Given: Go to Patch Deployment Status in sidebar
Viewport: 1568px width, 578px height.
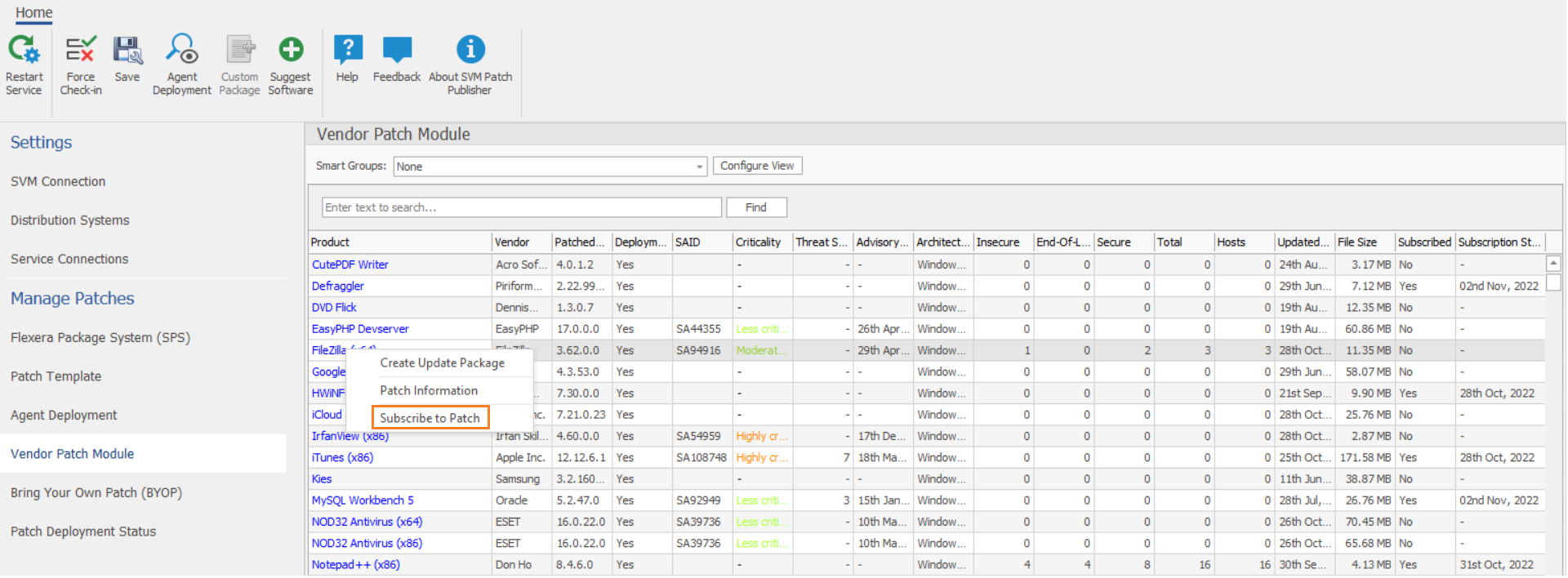Looking at the screenshot, I should point(83,531).
